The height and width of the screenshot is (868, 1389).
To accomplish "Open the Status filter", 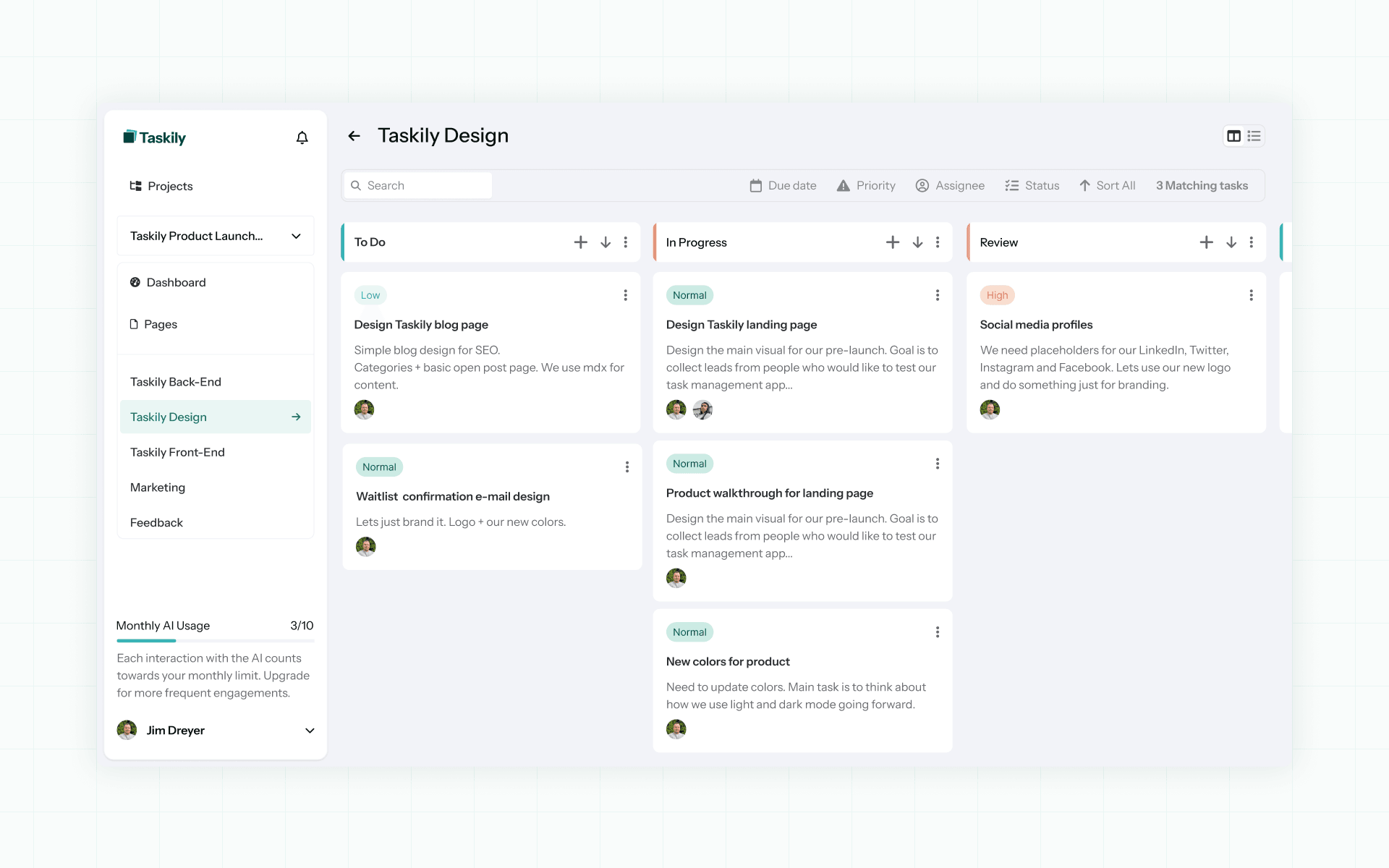I will click(1032, 185).
